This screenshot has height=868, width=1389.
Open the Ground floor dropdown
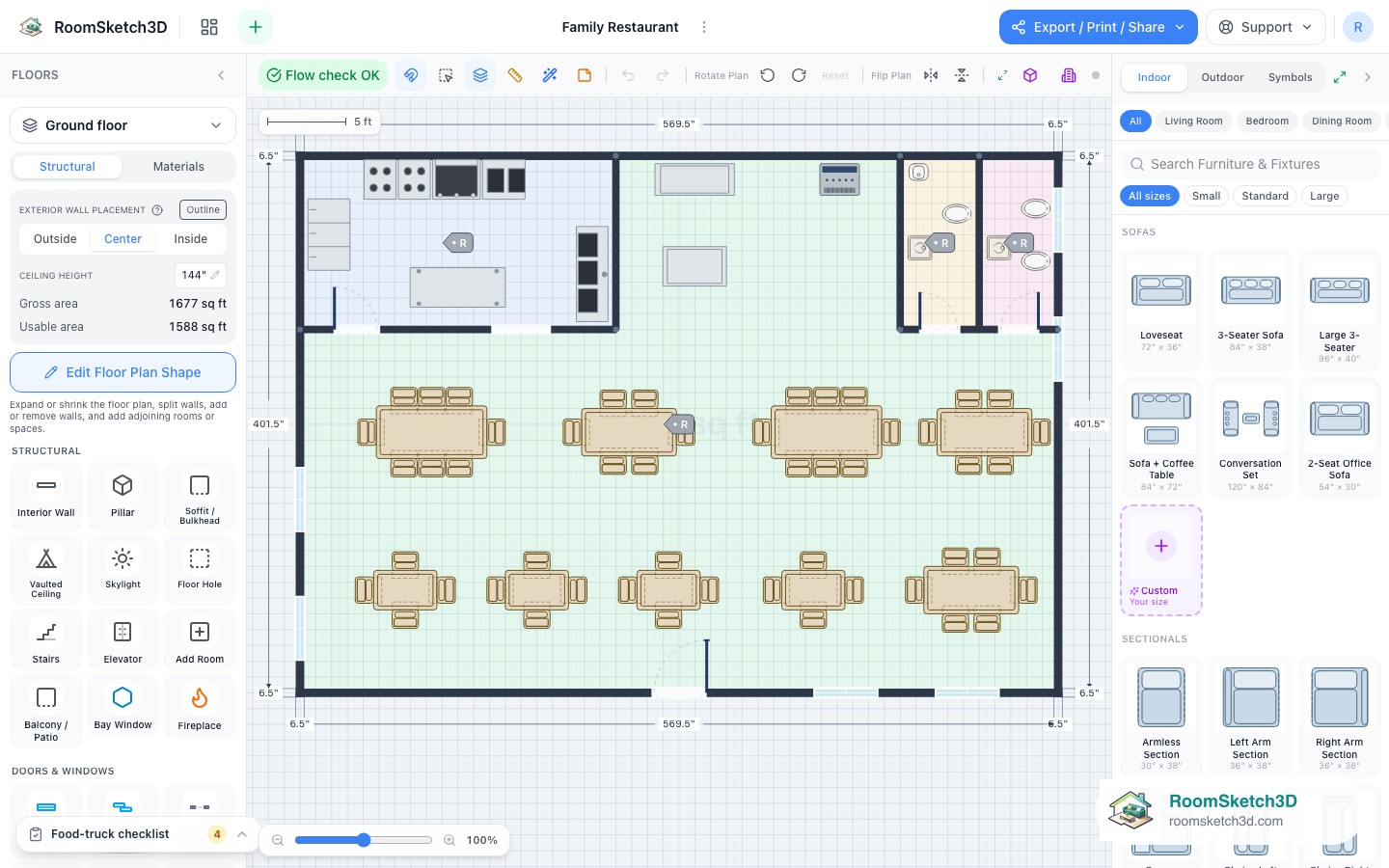[123, 125]
